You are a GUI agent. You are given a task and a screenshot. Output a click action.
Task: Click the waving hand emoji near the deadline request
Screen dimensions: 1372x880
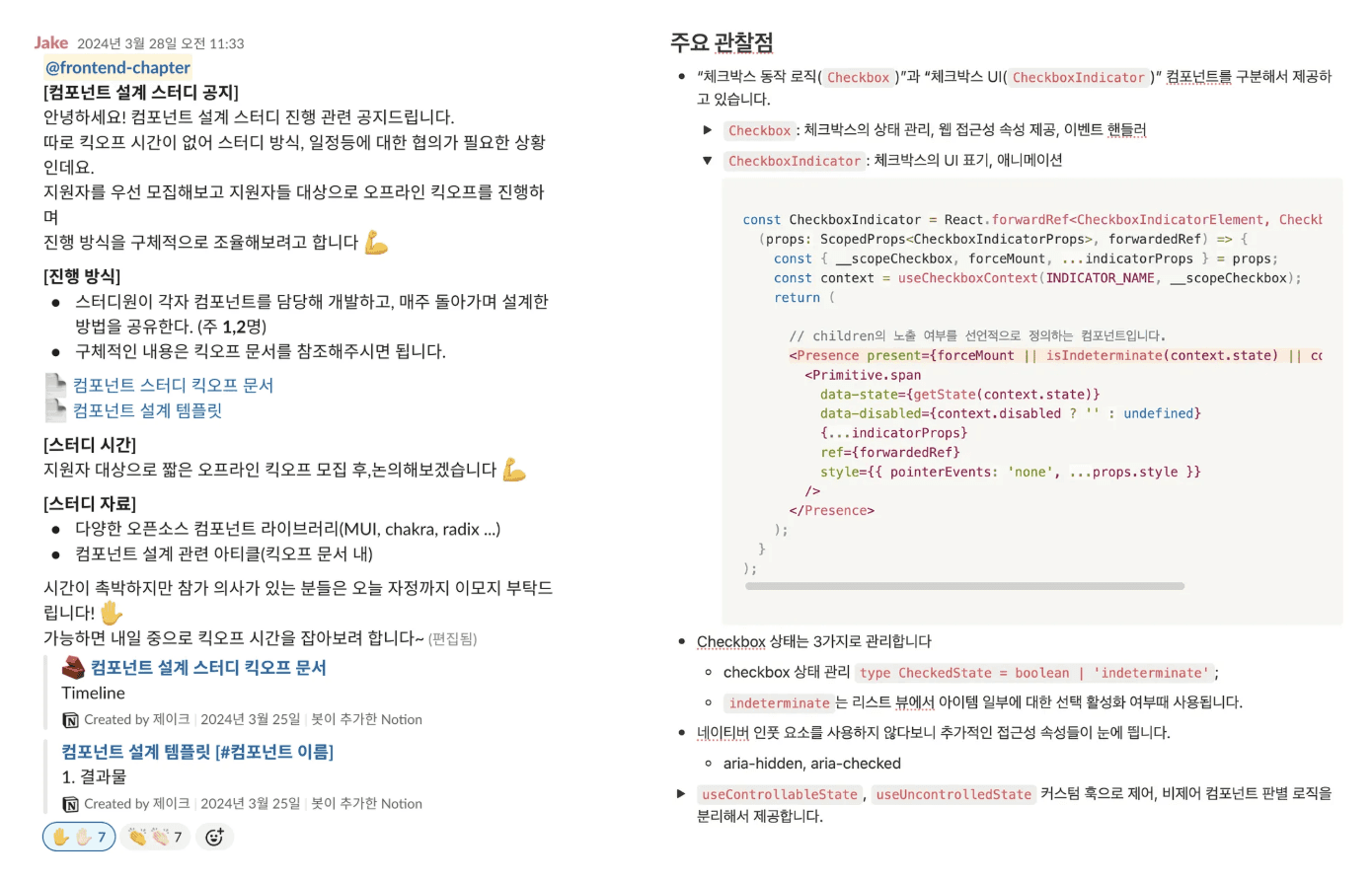pyautogui.click(x=111, y=613)
